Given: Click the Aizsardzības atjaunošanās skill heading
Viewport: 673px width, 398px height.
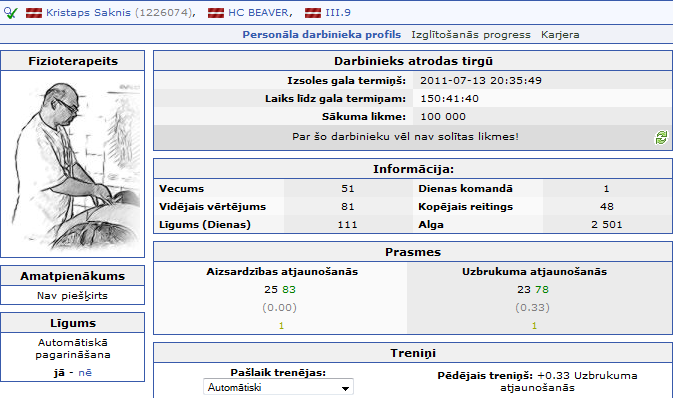Looking at the screenshot, I should (282, 272).
